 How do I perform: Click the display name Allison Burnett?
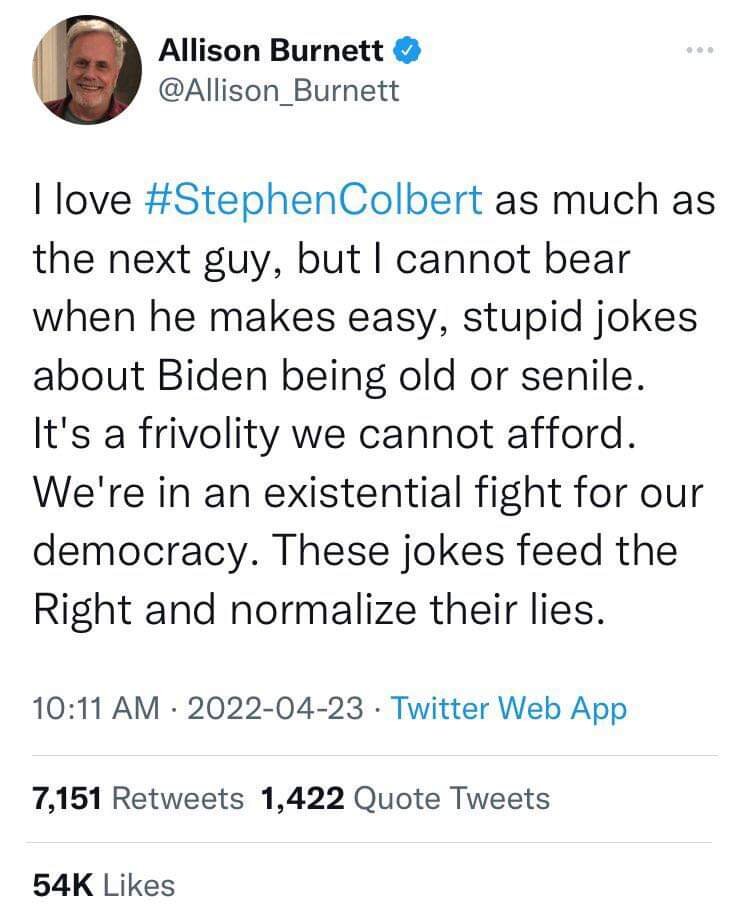[x=271, y=49]
